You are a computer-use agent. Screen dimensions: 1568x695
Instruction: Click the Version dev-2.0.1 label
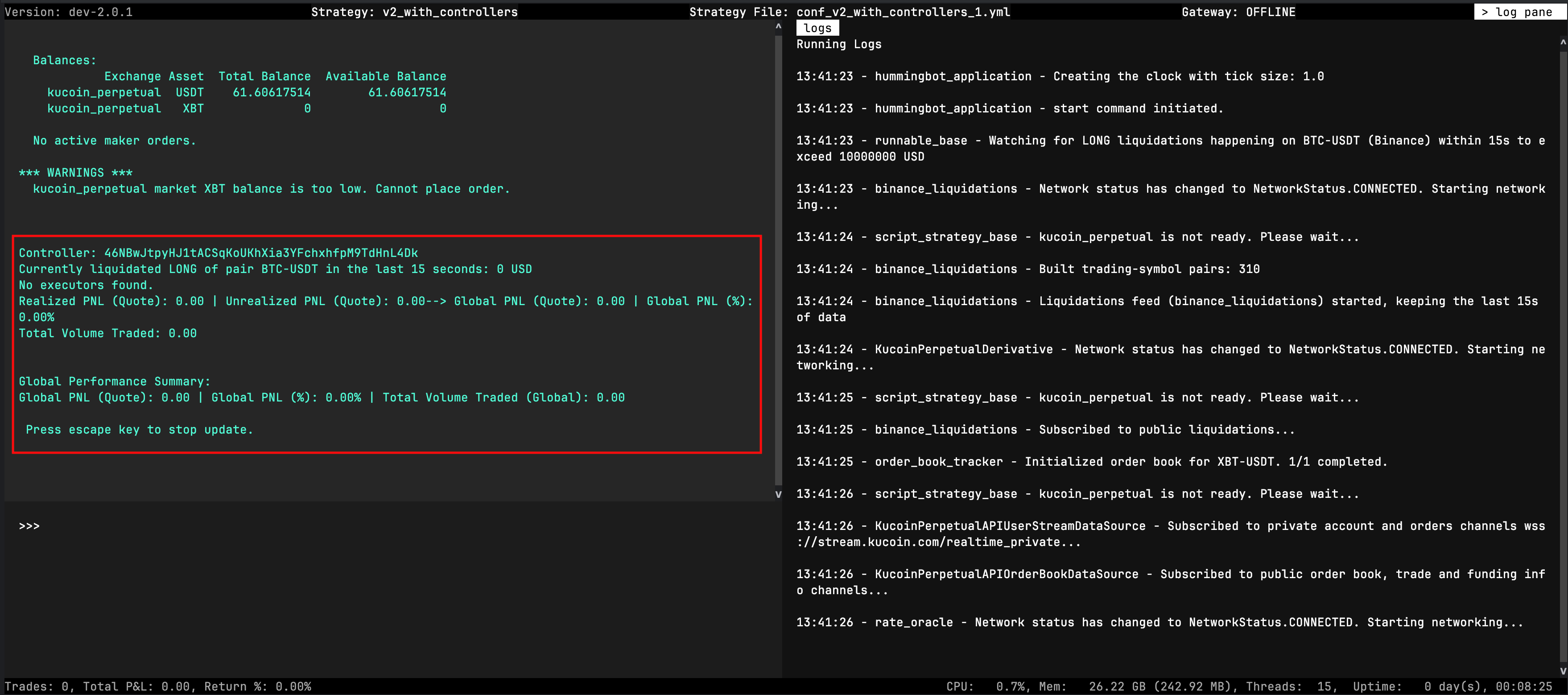point(68,12)
